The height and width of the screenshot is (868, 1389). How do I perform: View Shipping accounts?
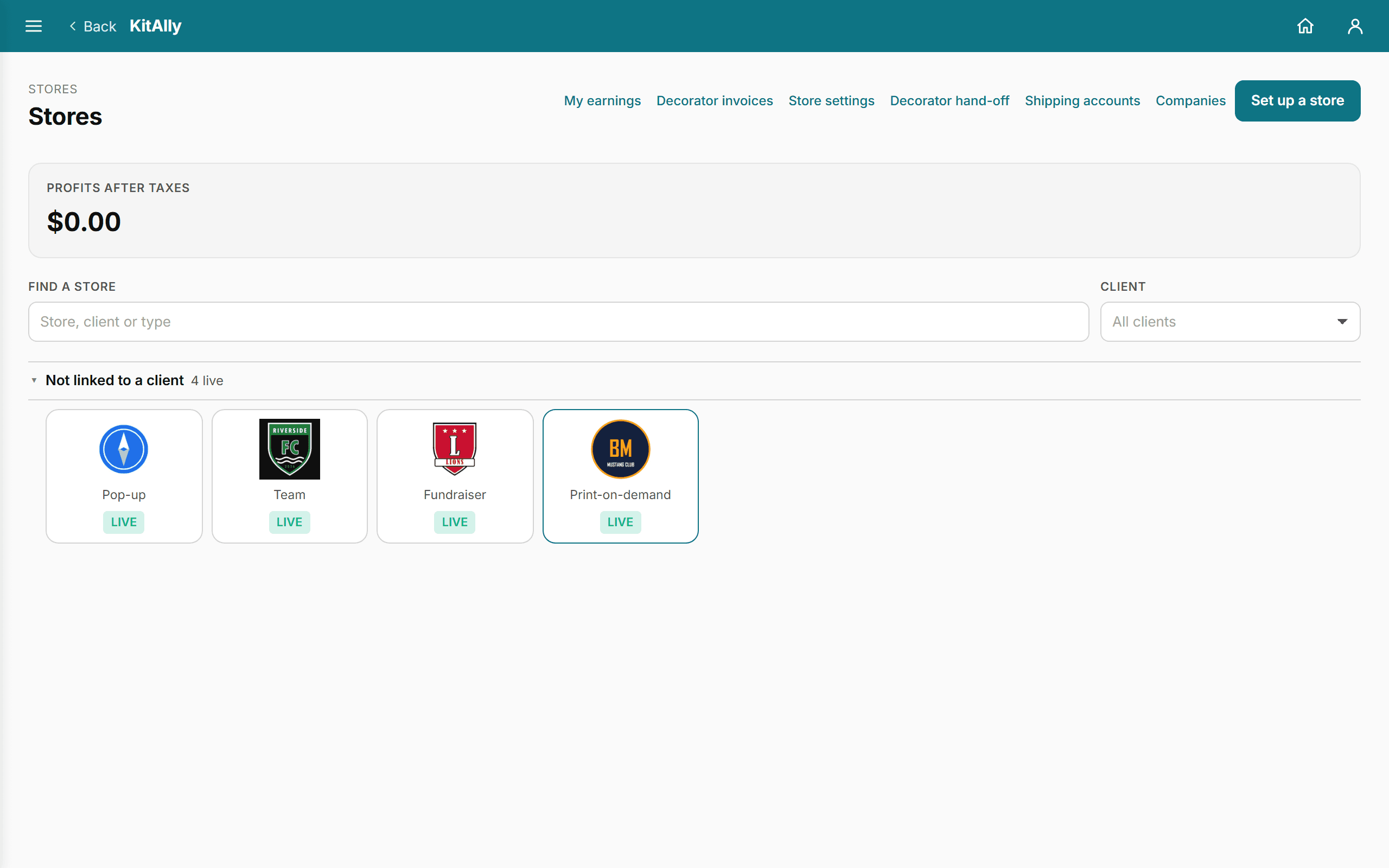pos(1082,101)
